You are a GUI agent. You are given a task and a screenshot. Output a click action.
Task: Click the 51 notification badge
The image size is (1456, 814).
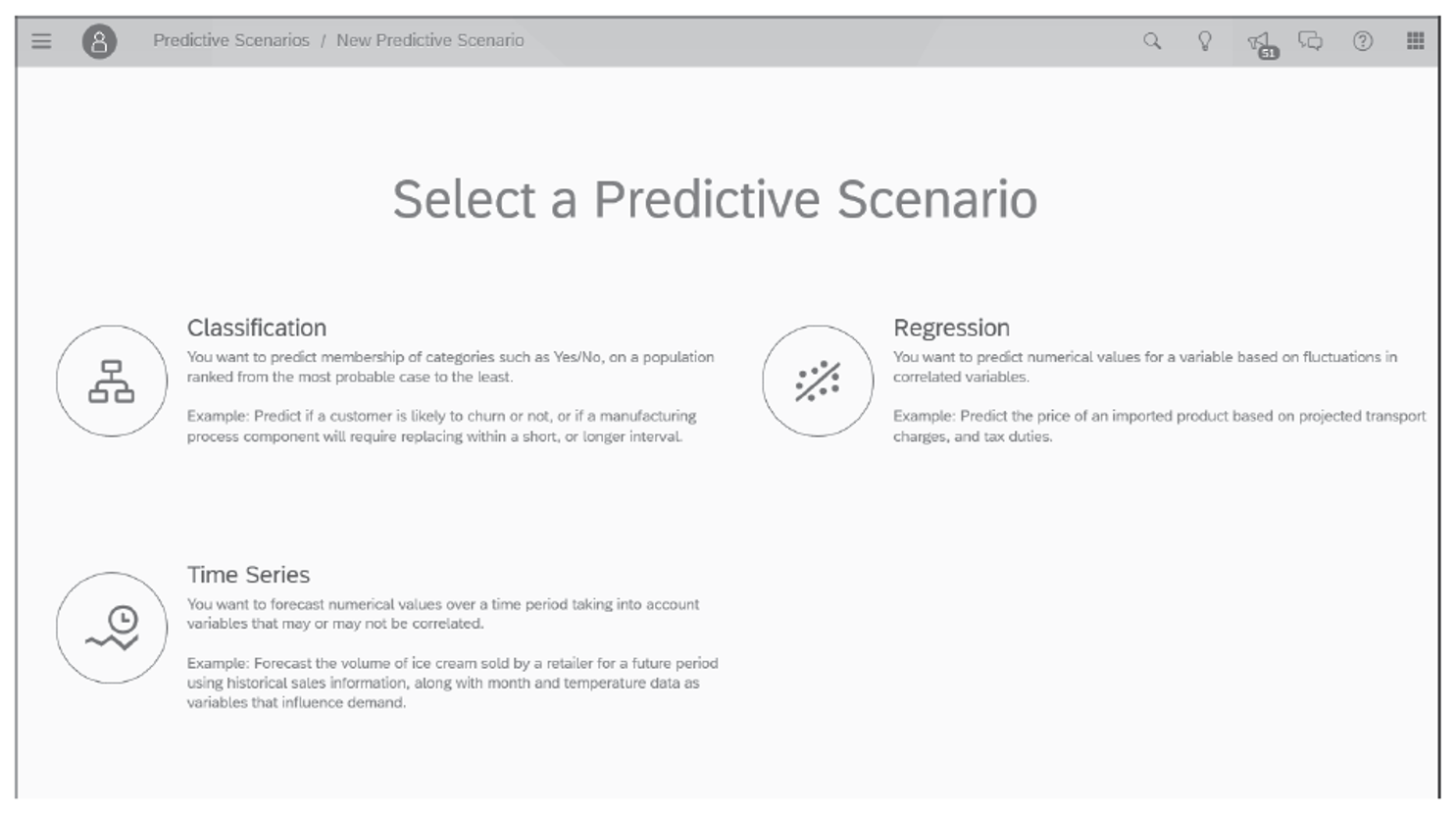(x=1271, y=54)
